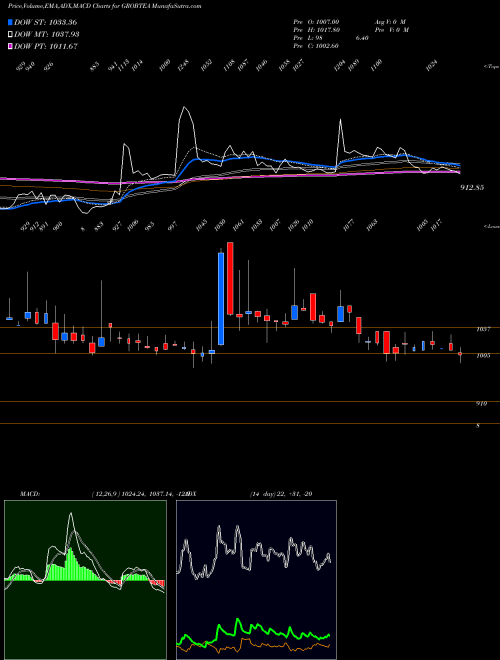This screenshot has width=500, height=660.
Task: Click the MACD: panel label
Action: pos(30,494)
